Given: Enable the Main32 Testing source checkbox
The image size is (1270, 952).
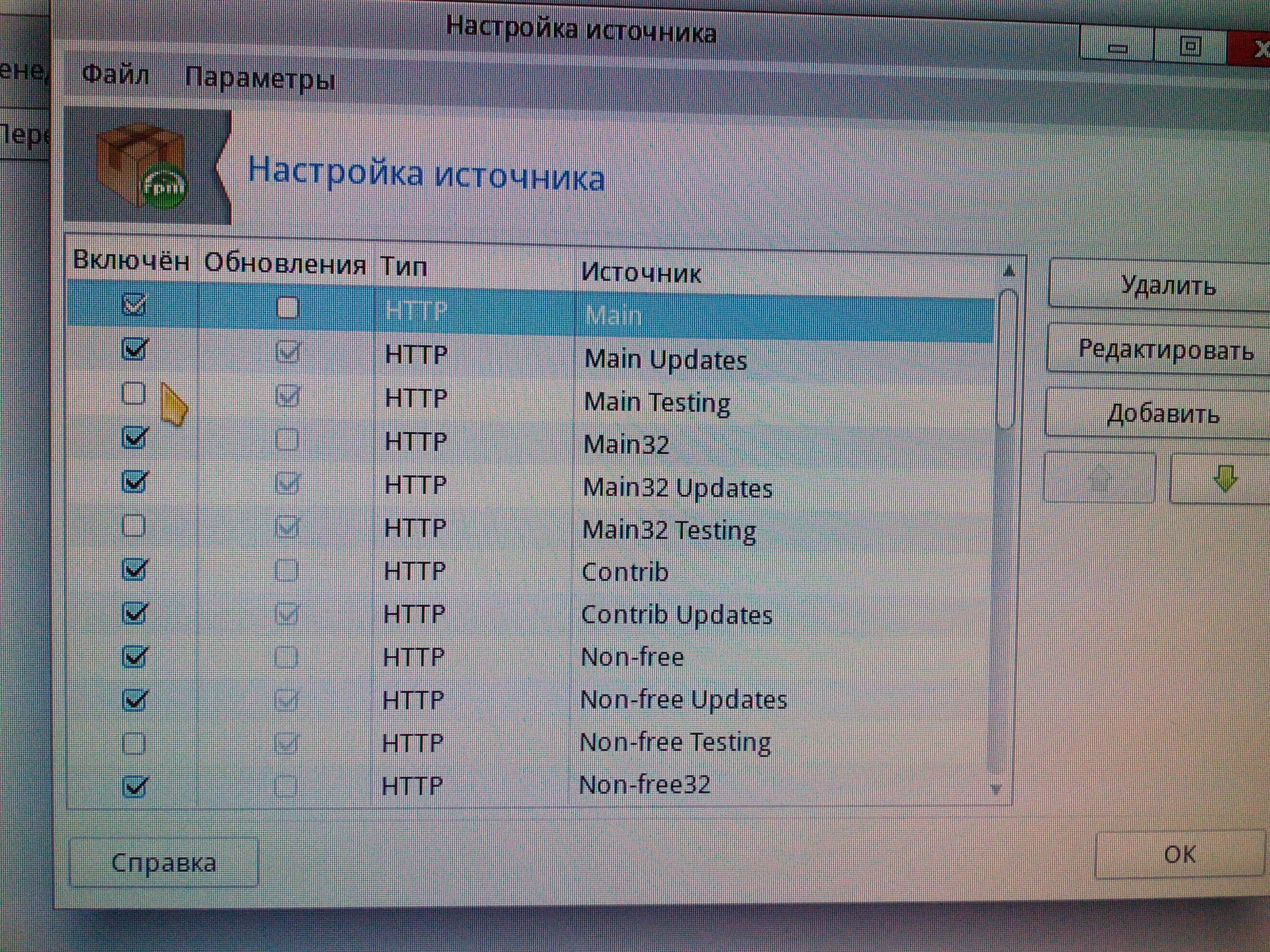Looking at the screenshot, I should click(134, 526).
